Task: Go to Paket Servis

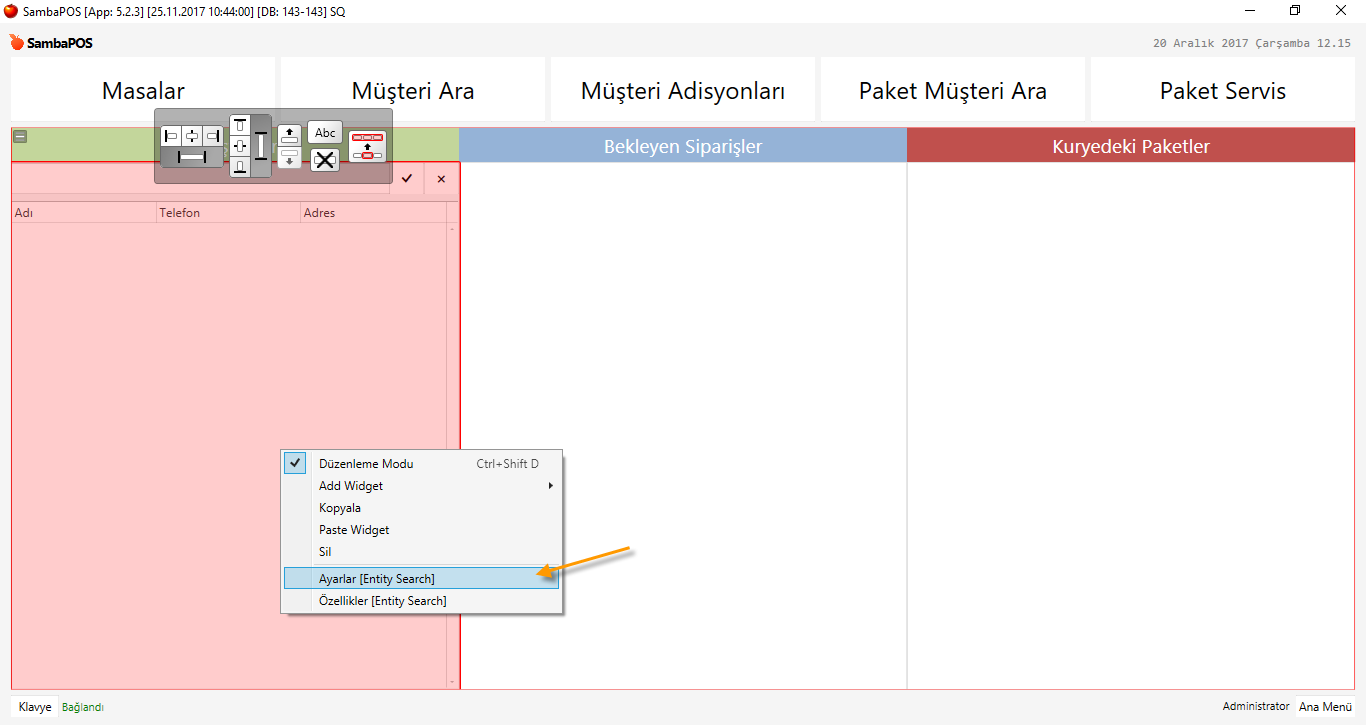Action: 1222,90
